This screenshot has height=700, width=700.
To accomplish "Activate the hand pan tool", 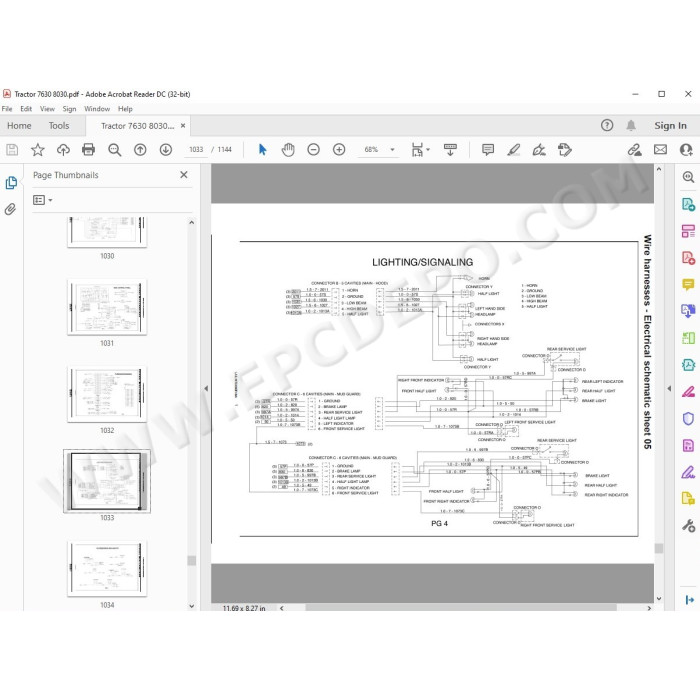I will click(x=288, y=150).
